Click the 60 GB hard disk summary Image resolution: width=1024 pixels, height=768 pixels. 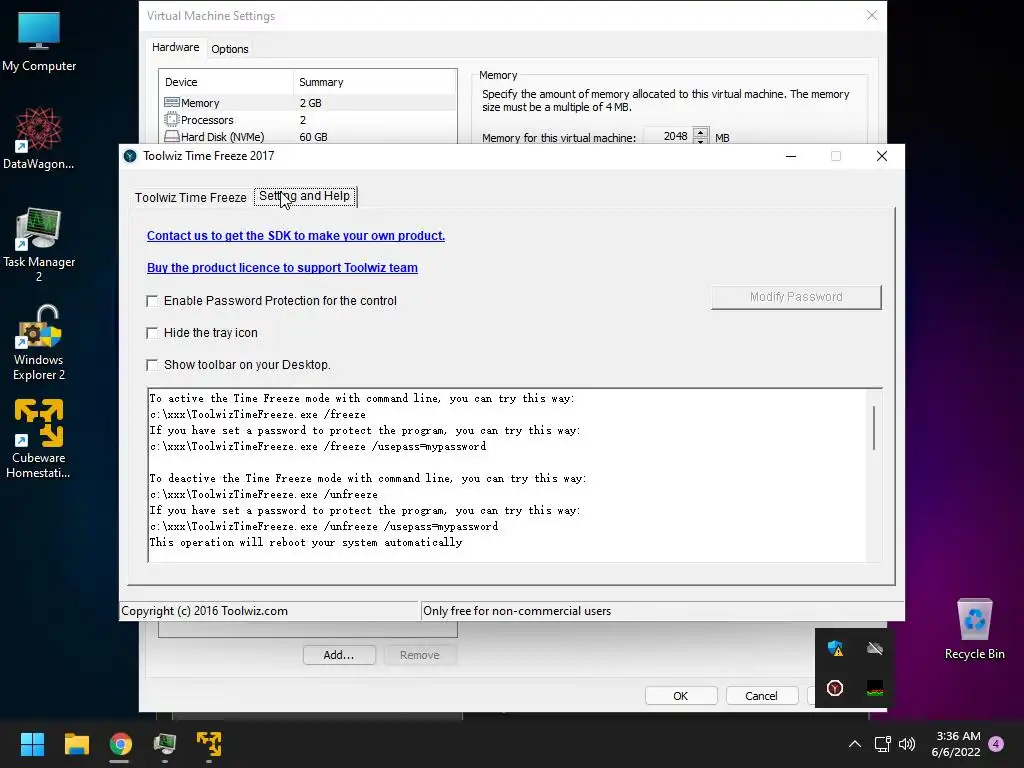313,137
